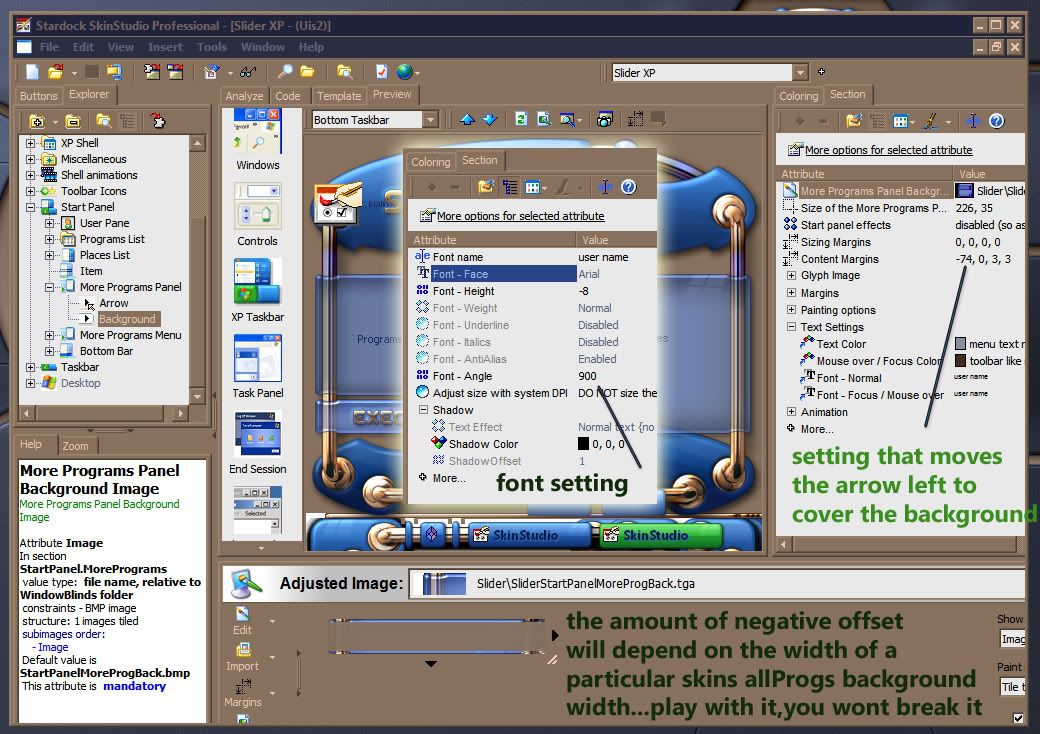Click the checklist document icon in main toolbar
Screen dimensions: 1040x734
381,72
